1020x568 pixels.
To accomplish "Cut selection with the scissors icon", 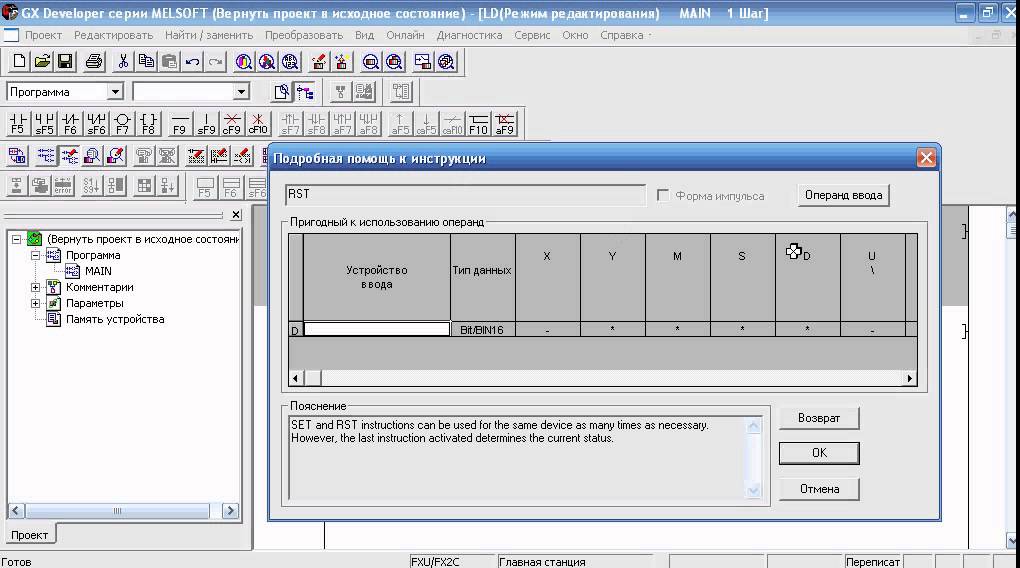I will [x=122, y=62].
